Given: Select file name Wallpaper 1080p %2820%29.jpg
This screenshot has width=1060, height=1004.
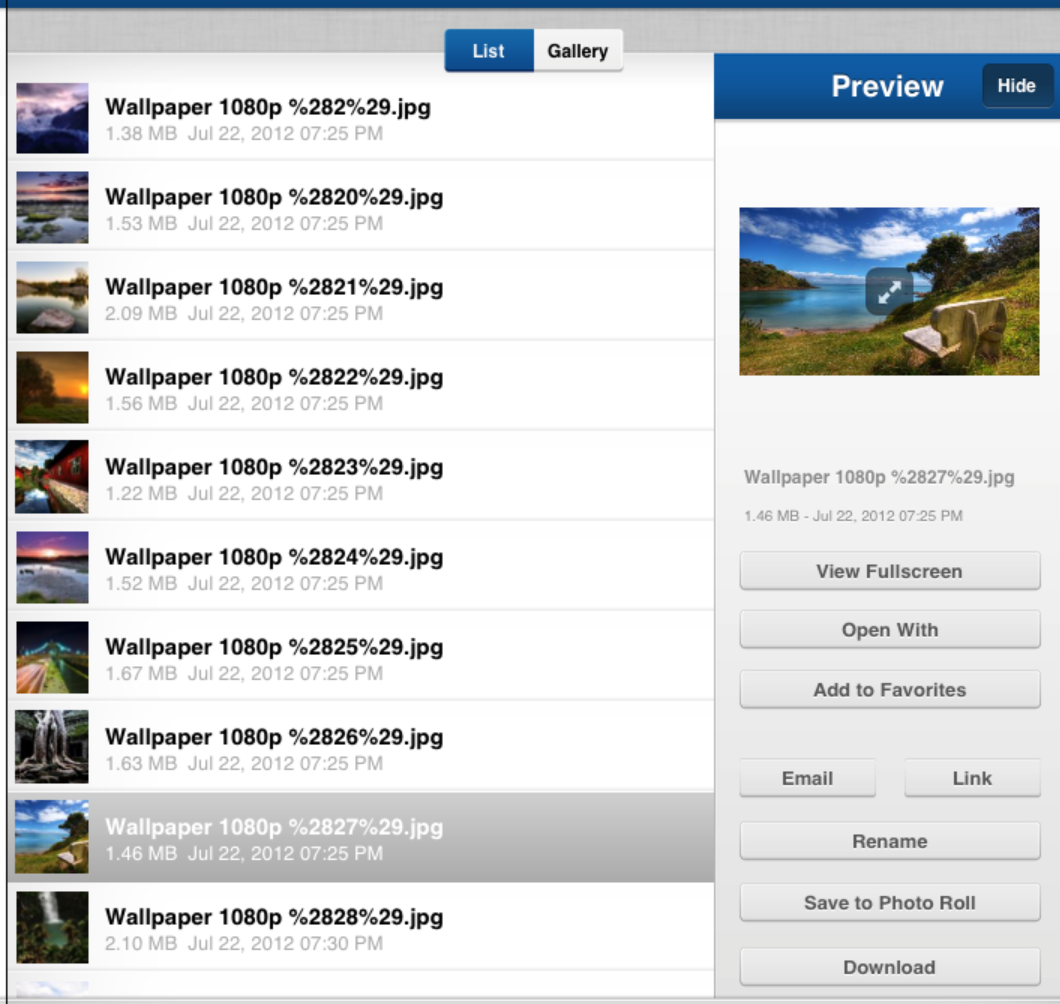Looking at the screenshot, I should coord(274,197).
